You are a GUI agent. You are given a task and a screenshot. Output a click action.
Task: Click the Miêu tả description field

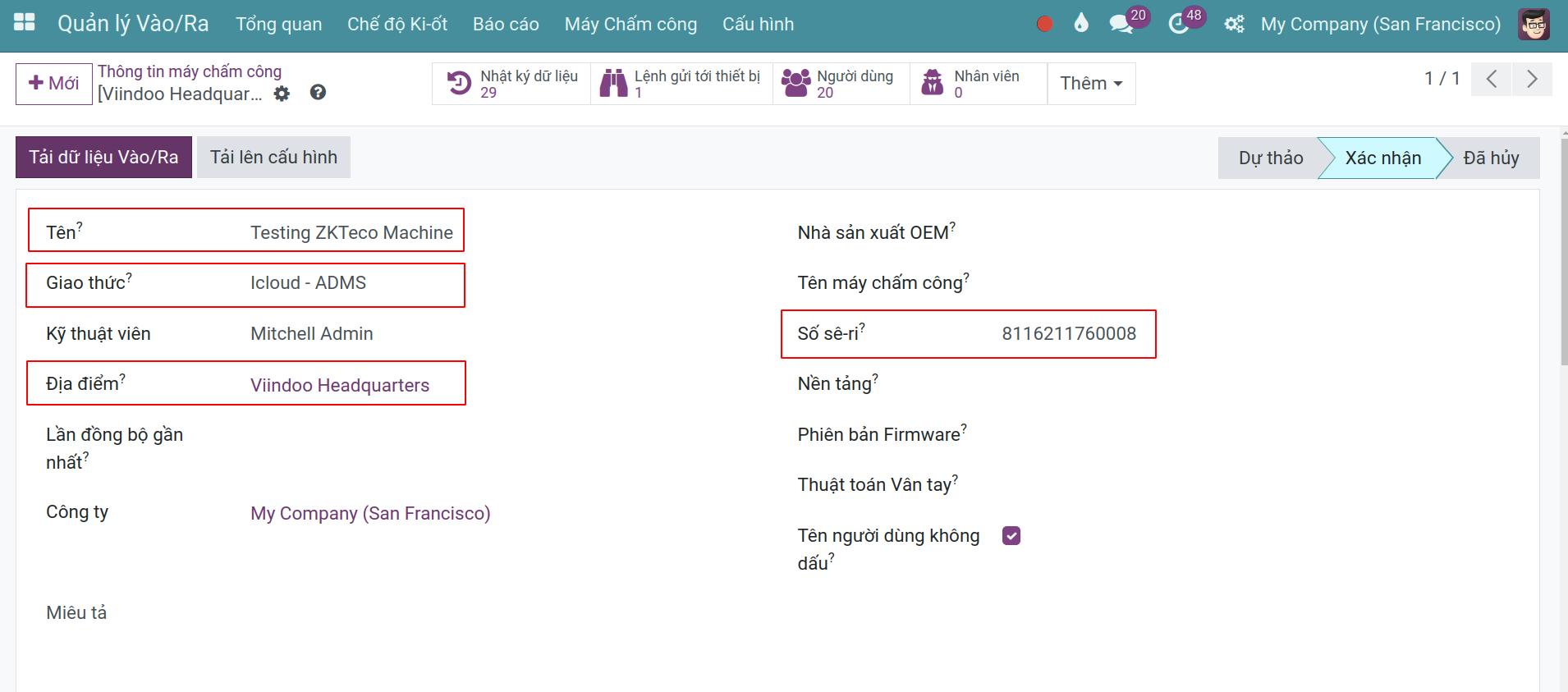coord(76,613)
